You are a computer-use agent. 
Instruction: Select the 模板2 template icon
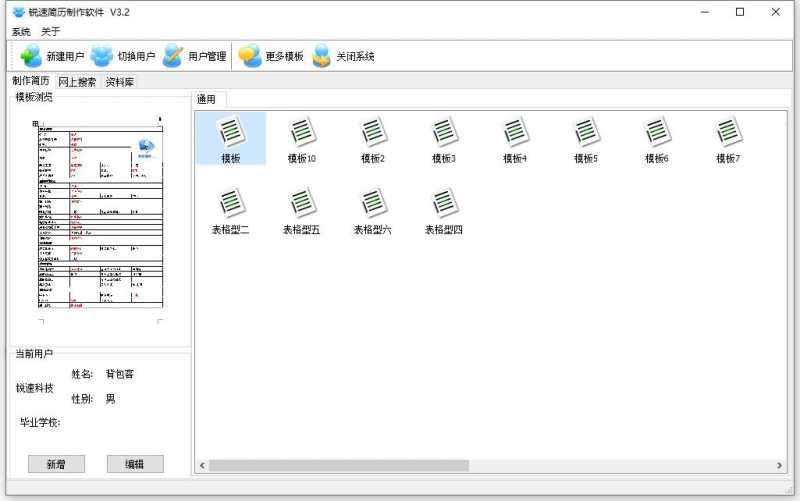tap(373, 133)
